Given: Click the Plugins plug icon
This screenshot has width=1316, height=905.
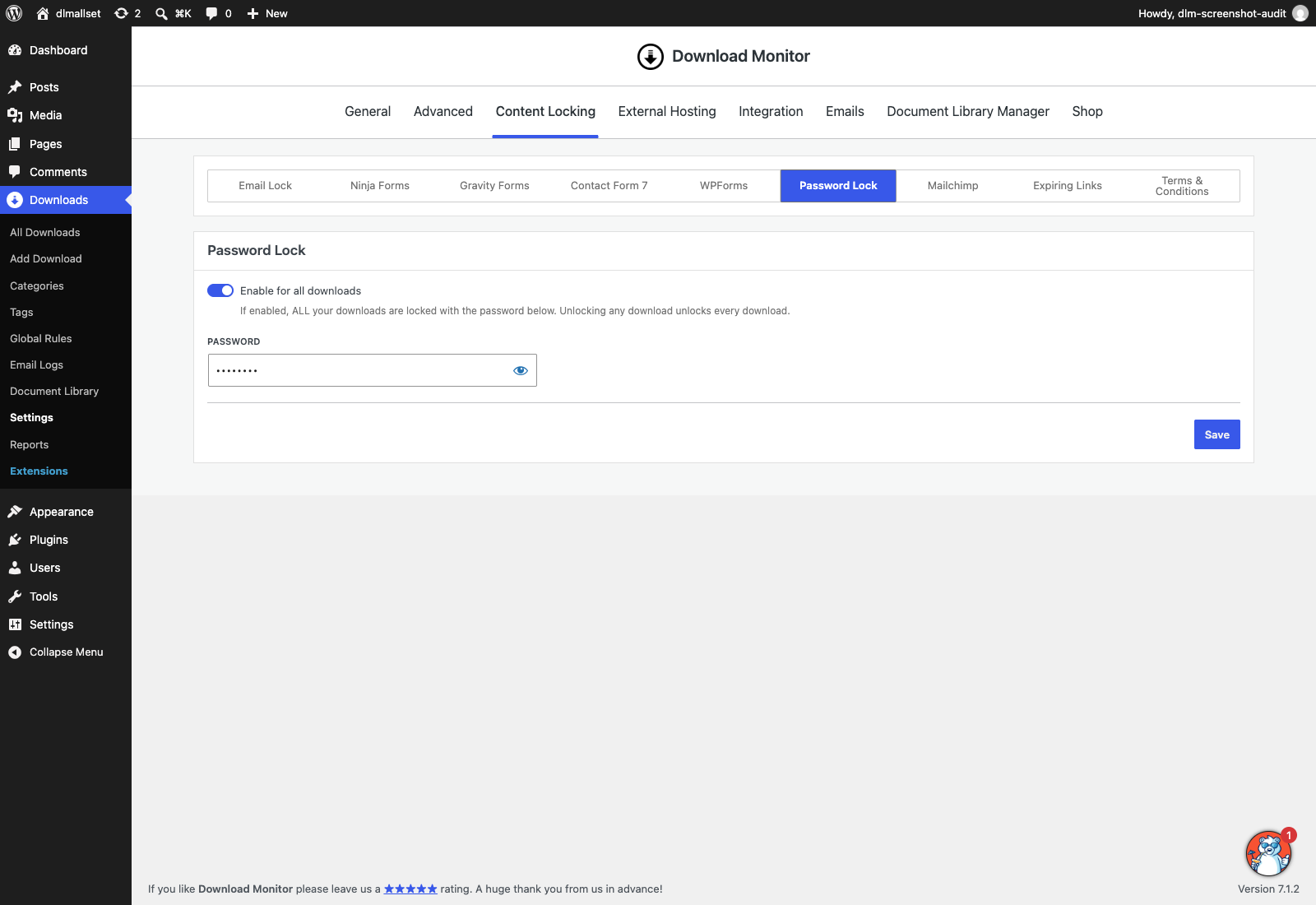Looking at the screenshot, I should pyautogui.click(x=15, y=540).
